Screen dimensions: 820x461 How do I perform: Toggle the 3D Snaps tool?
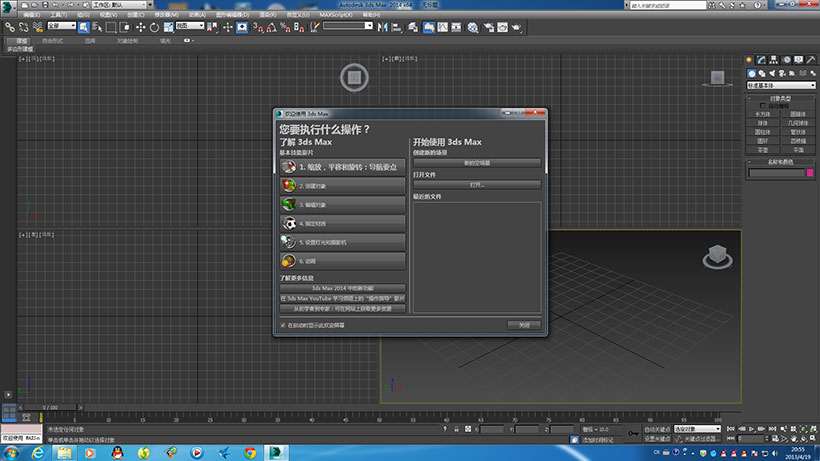click(x=258, y=27)
